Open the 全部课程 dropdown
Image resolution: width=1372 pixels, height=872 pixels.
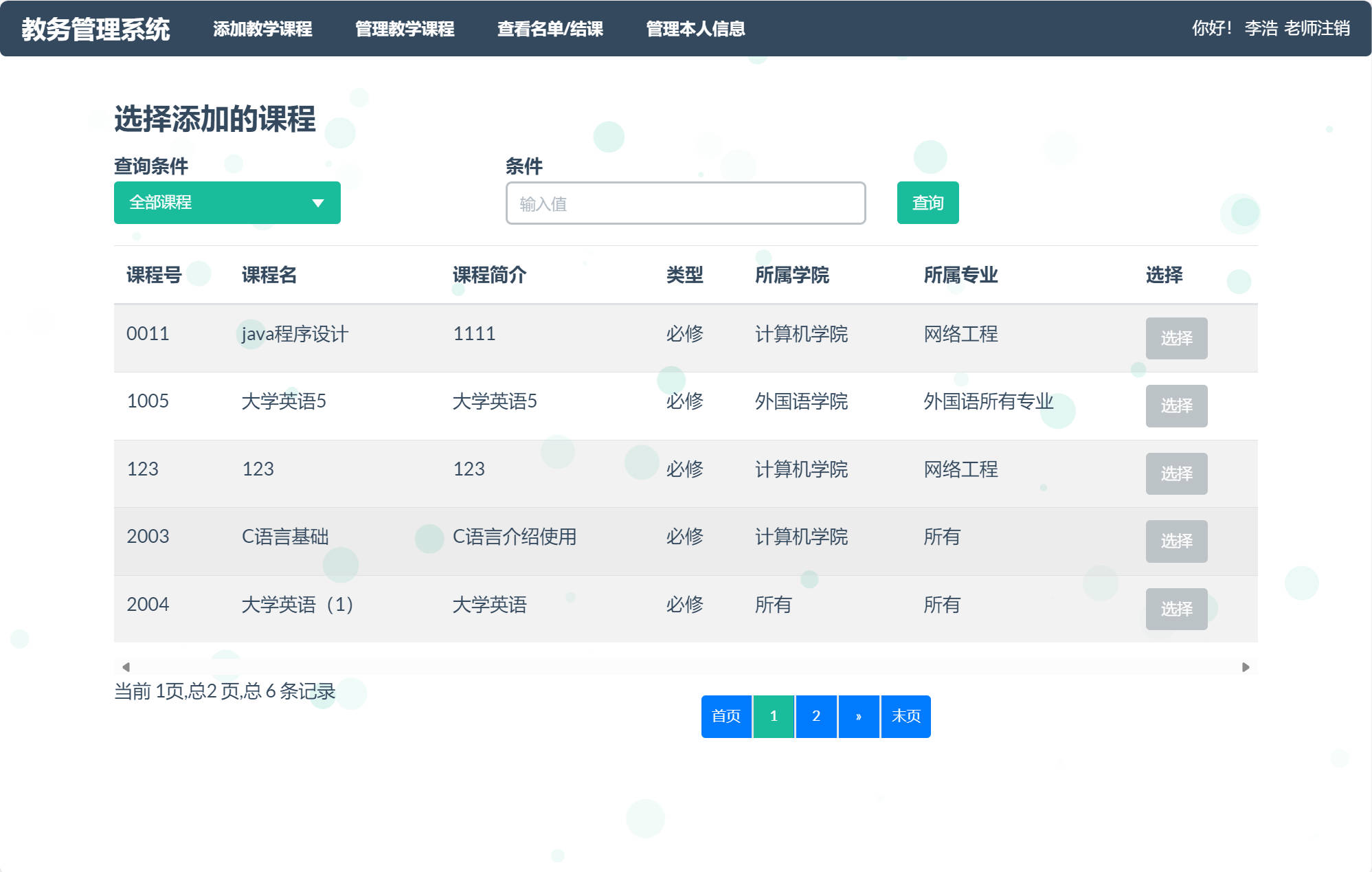click(227, 203)
